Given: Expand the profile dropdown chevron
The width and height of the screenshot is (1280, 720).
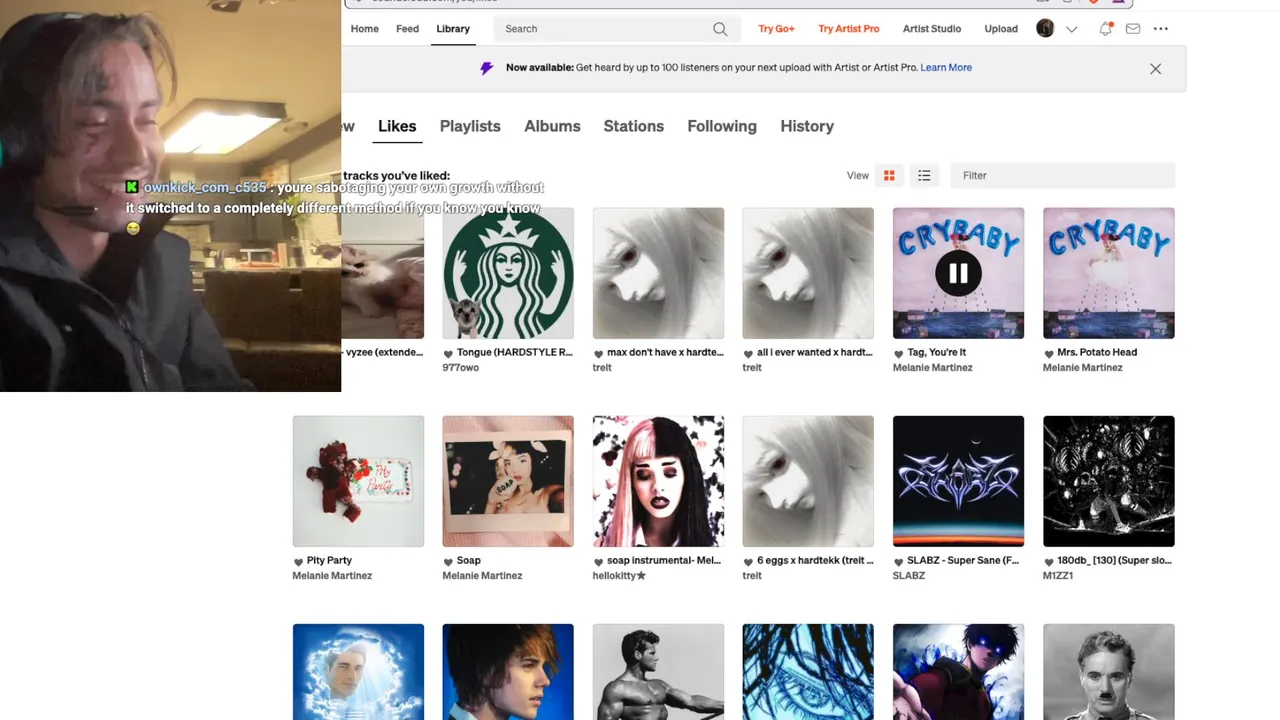Looking at the screenshot, I should click(1072, 29).
